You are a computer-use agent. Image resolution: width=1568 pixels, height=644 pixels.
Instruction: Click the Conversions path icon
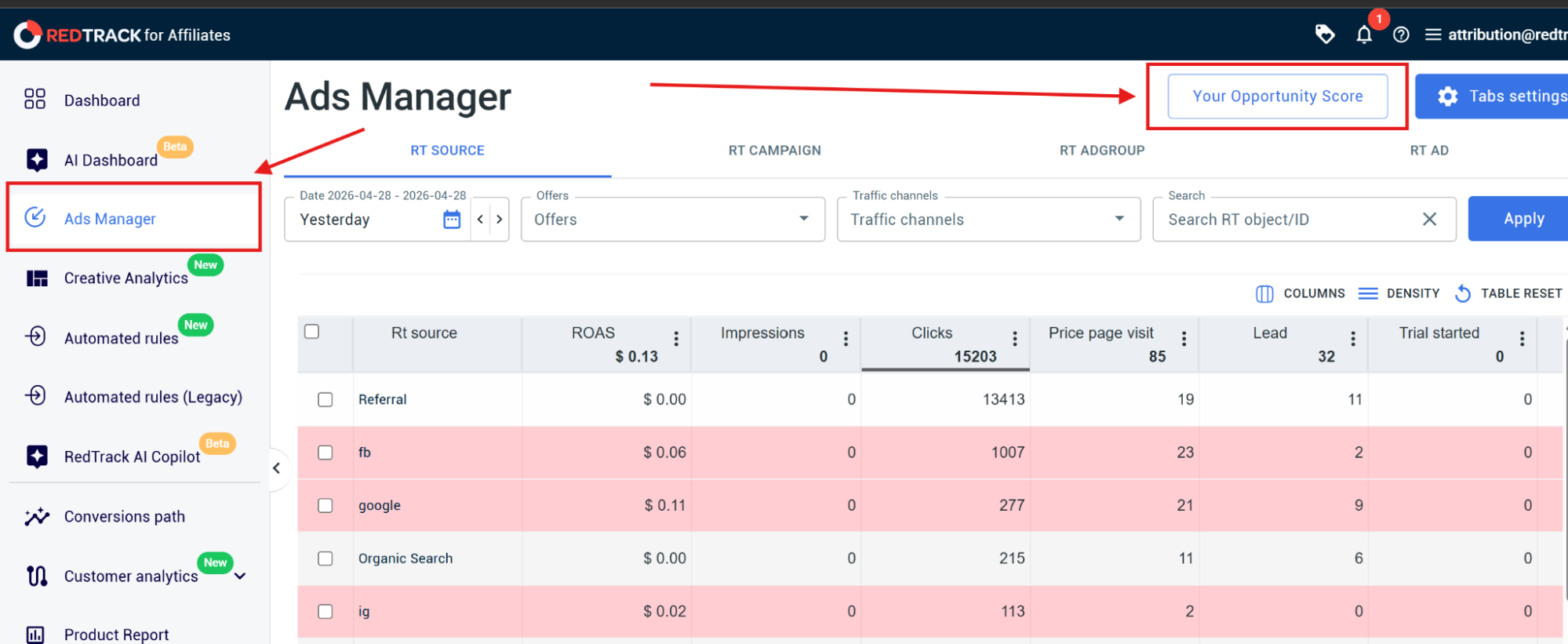point(36,516)
